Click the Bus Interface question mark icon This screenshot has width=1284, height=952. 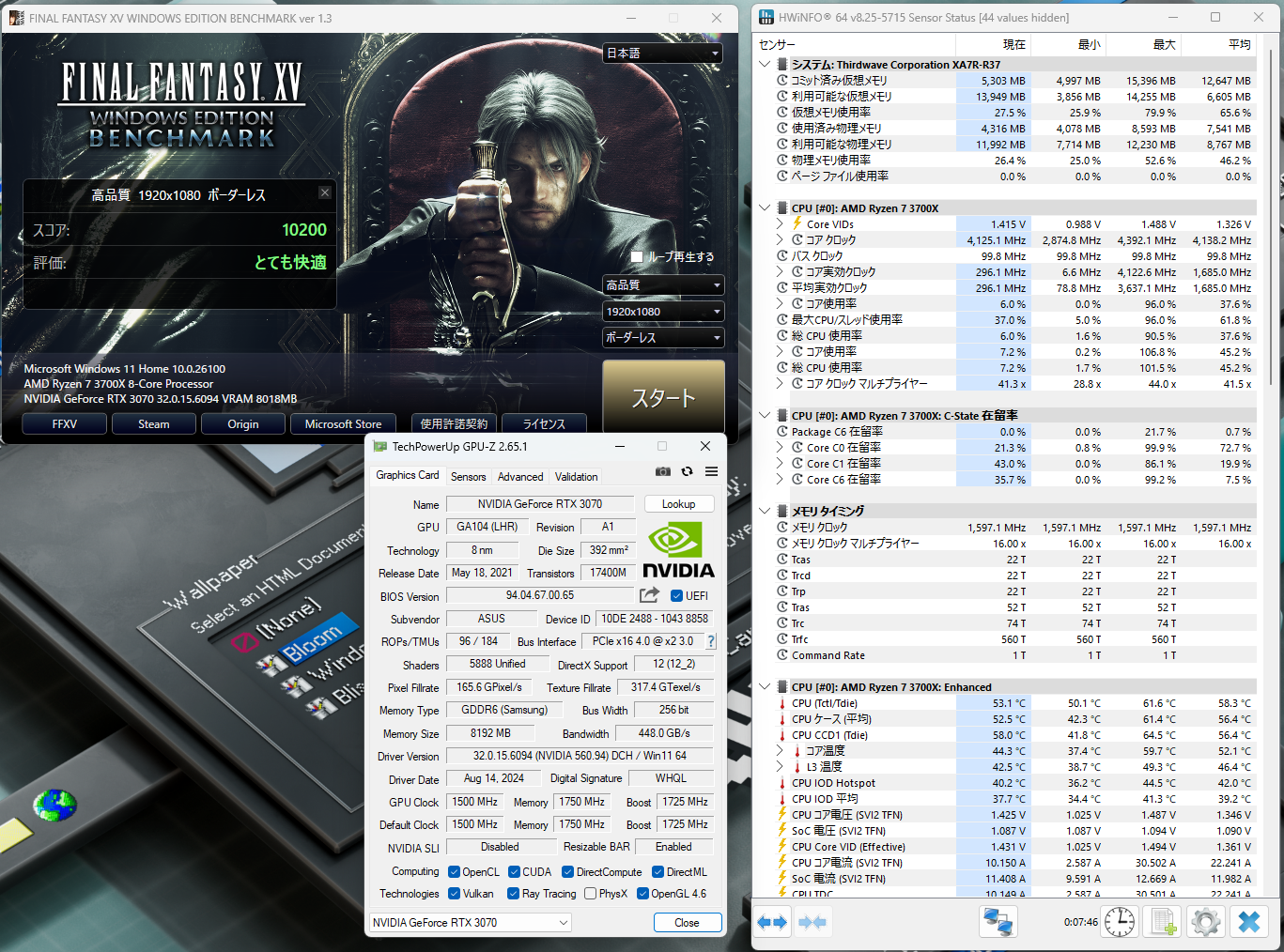tap(711, 642)
